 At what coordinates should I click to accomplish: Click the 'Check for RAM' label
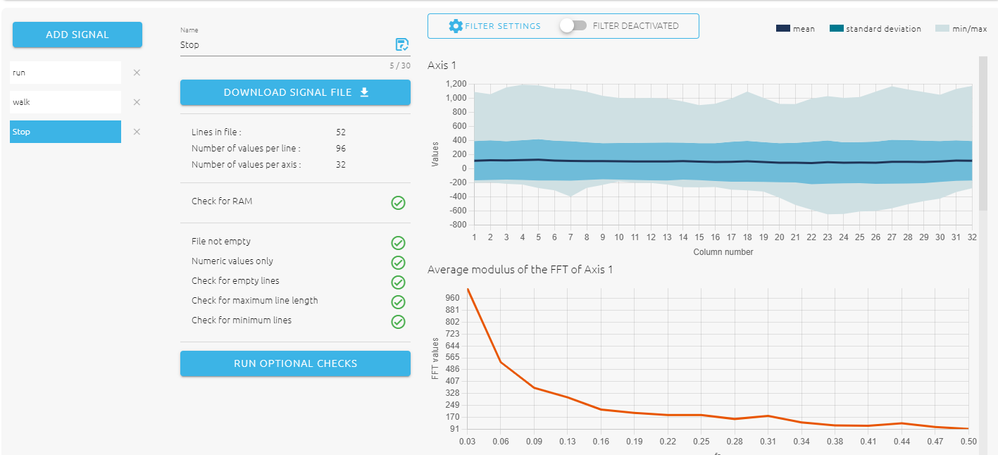point(221,202)
